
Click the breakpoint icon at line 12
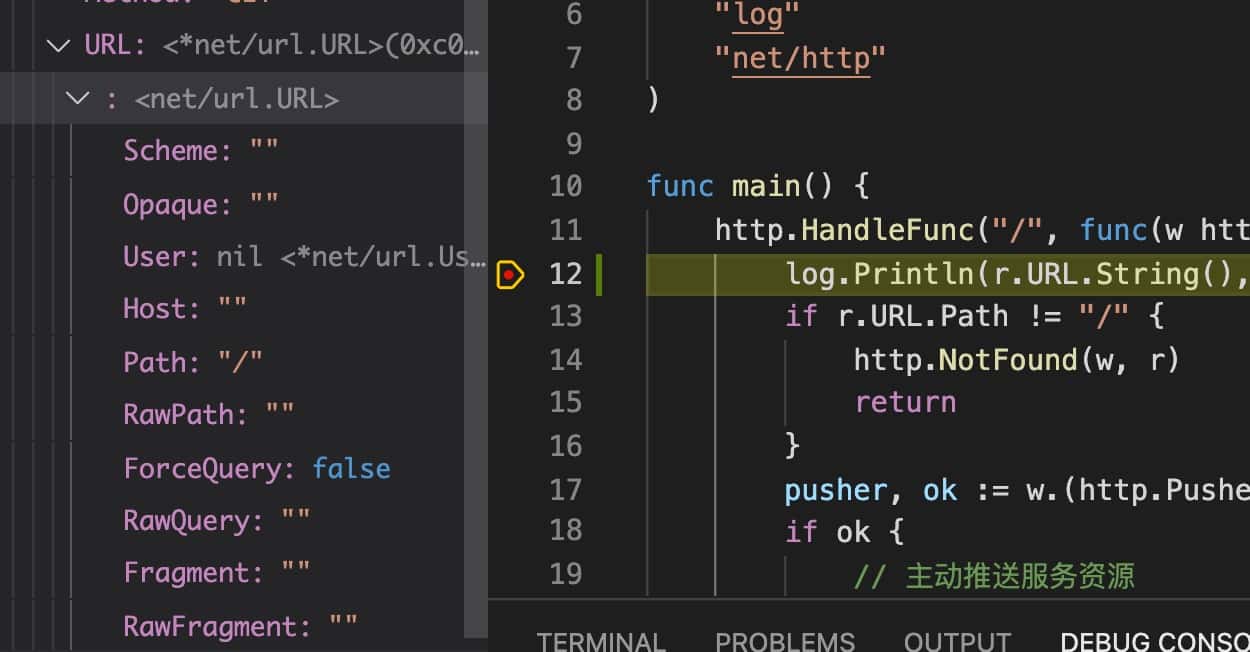(510, 274)
